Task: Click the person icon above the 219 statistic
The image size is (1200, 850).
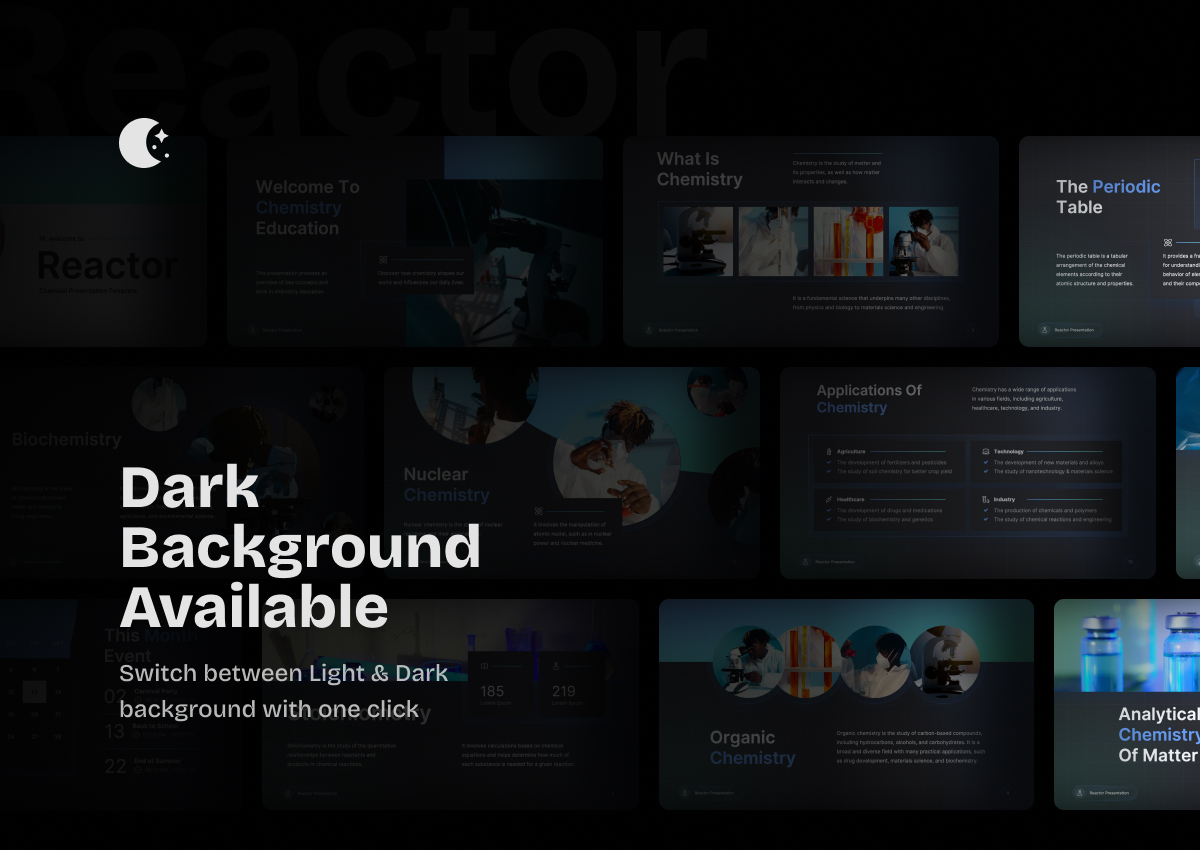Action: pyautogui.click(x=554, y=667)
